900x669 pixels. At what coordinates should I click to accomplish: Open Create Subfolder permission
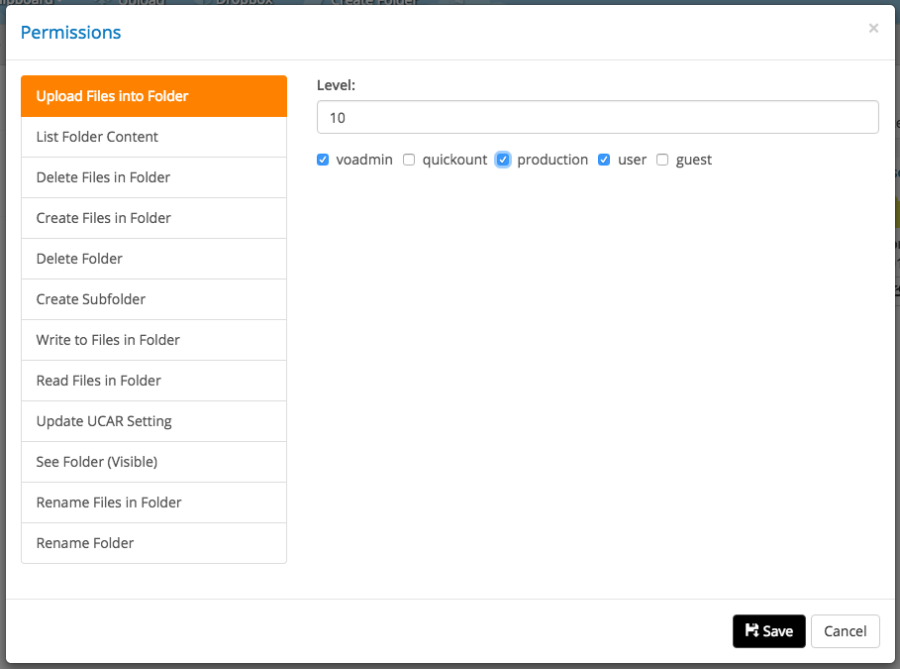154,299
